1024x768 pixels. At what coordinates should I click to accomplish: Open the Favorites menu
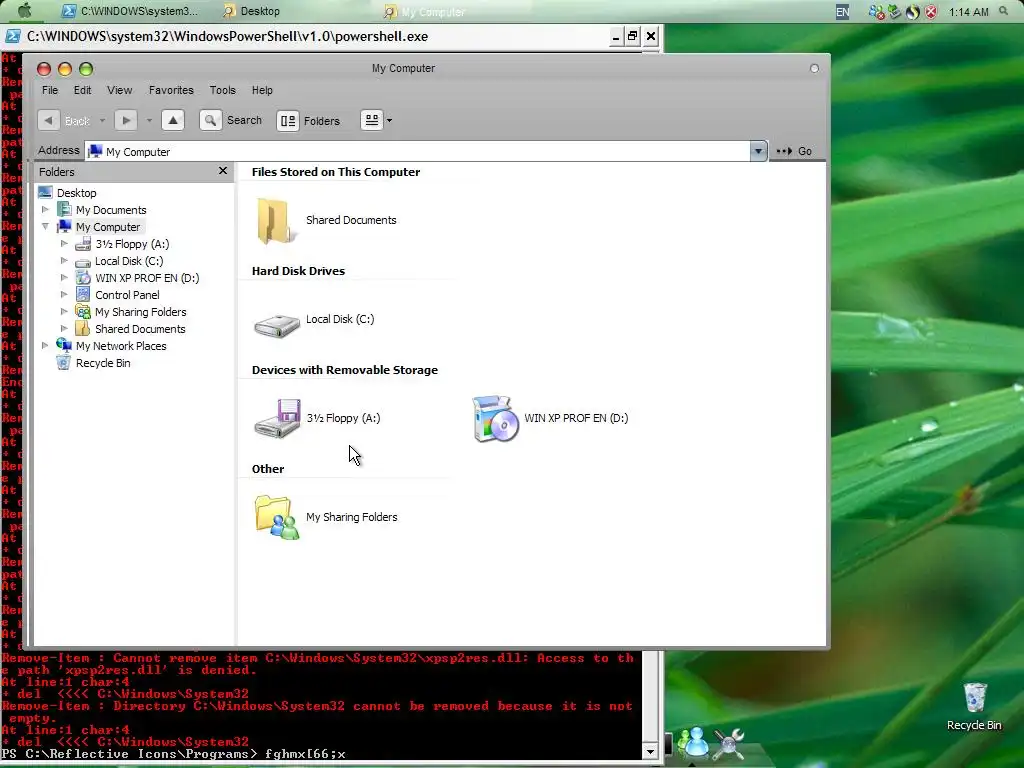pos(171,90)
